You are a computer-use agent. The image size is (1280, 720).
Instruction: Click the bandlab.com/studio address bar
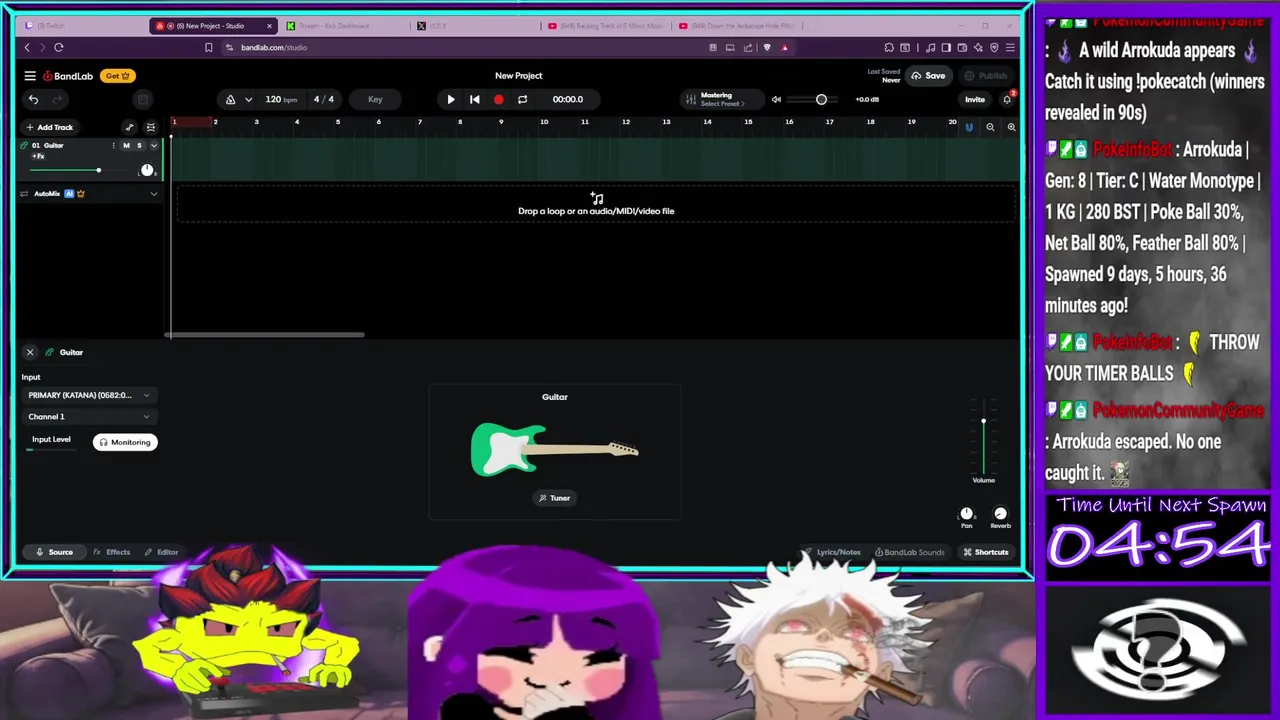(274, 47)
